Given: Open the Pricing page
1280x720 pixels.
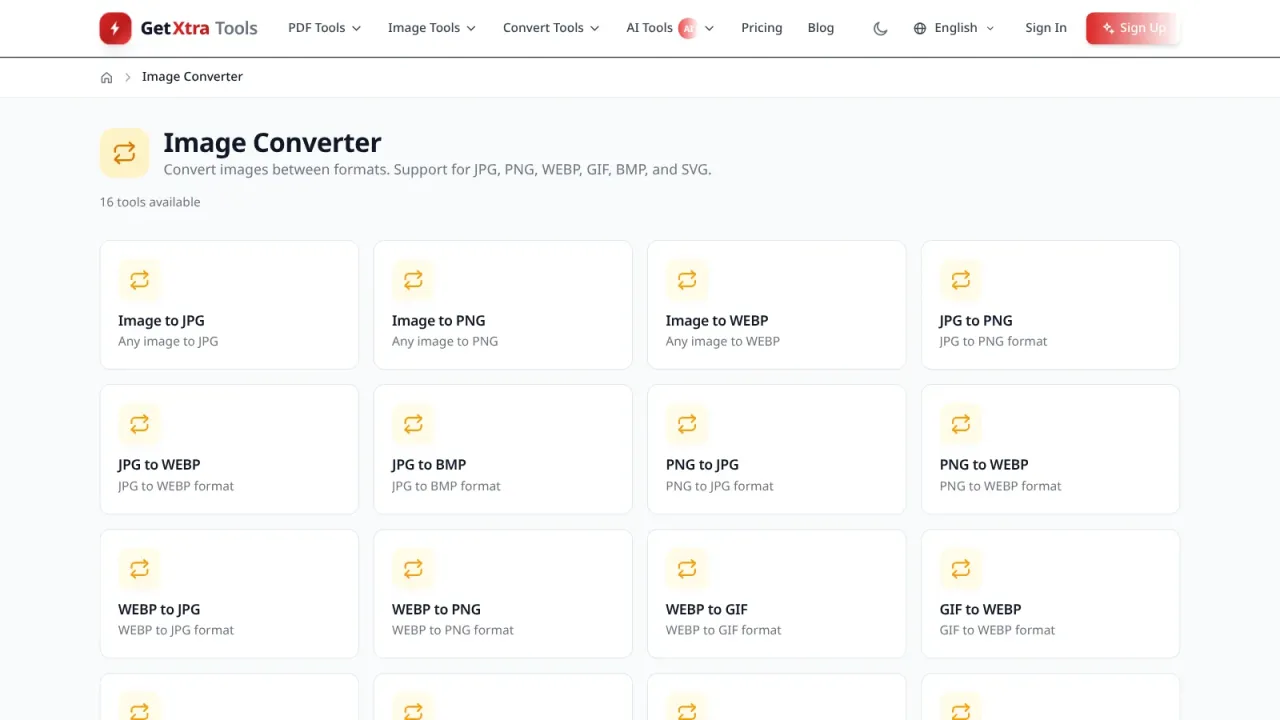Looking at the screenshot, I should (x=762, y=28).
